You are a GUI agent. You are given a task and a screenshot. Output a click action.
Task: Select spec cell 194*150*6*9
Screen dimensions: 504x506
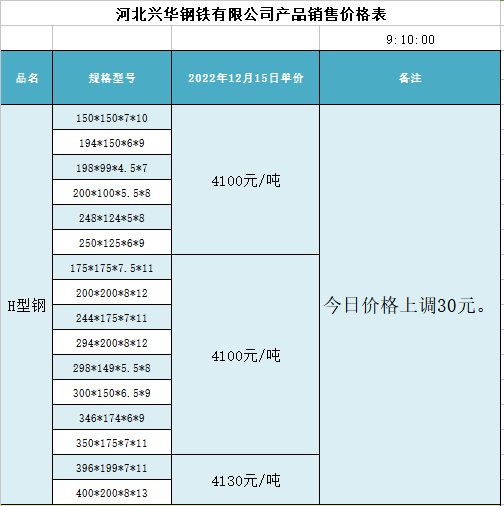(112, 143)
